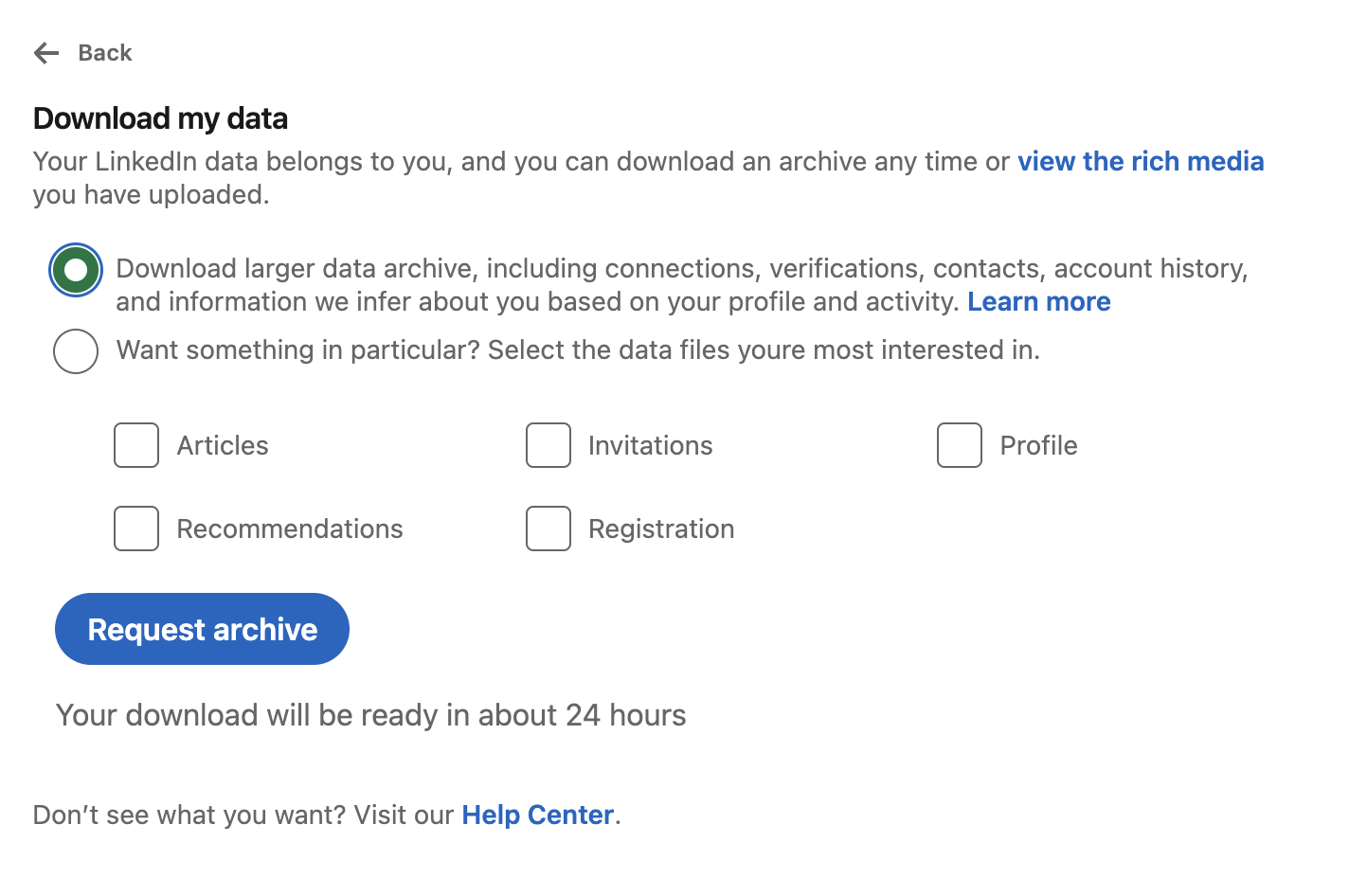Select Articles by clicking its label
The image size is (1349, 896).
[x=222, y=445]
